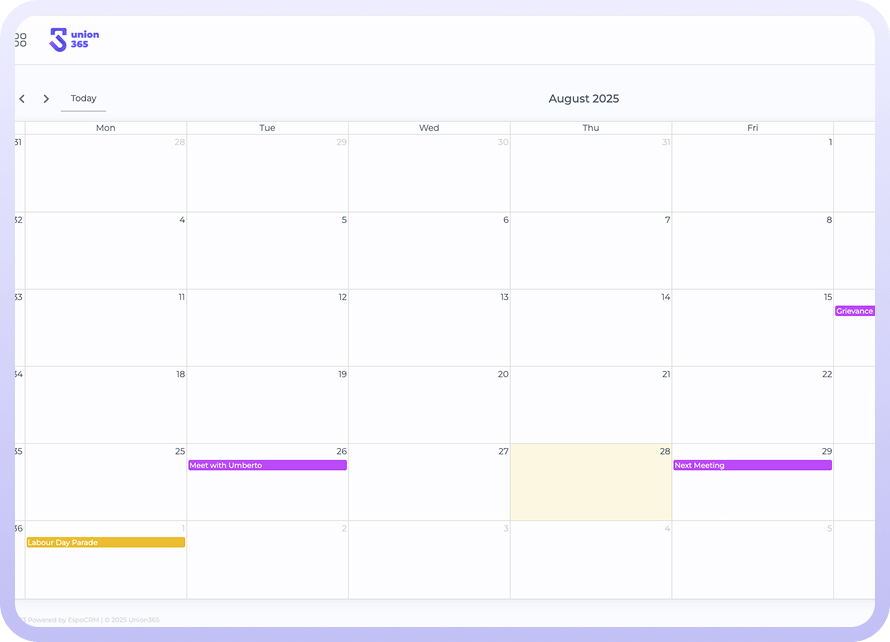Click the EspoCRM link in footer
This screenshot has width=890, height=642.
click(x=83, y=620)
